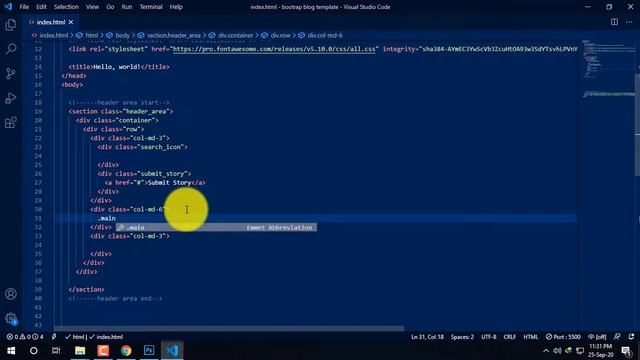This screenshot has height=360, width=640.
Task: Click the code minimap preview
Action: point(608,69)
